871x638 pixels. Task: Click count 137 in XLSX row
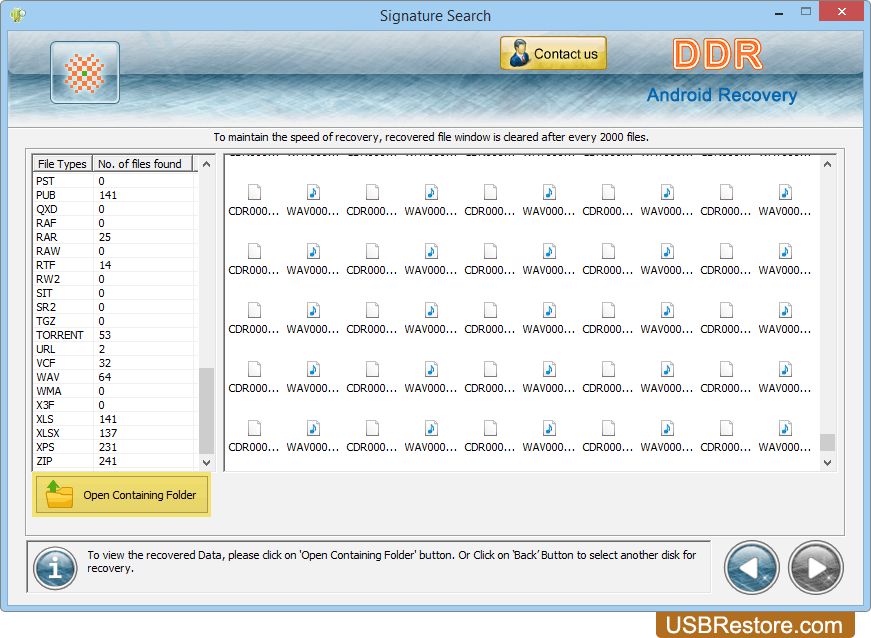click(108, 433)
